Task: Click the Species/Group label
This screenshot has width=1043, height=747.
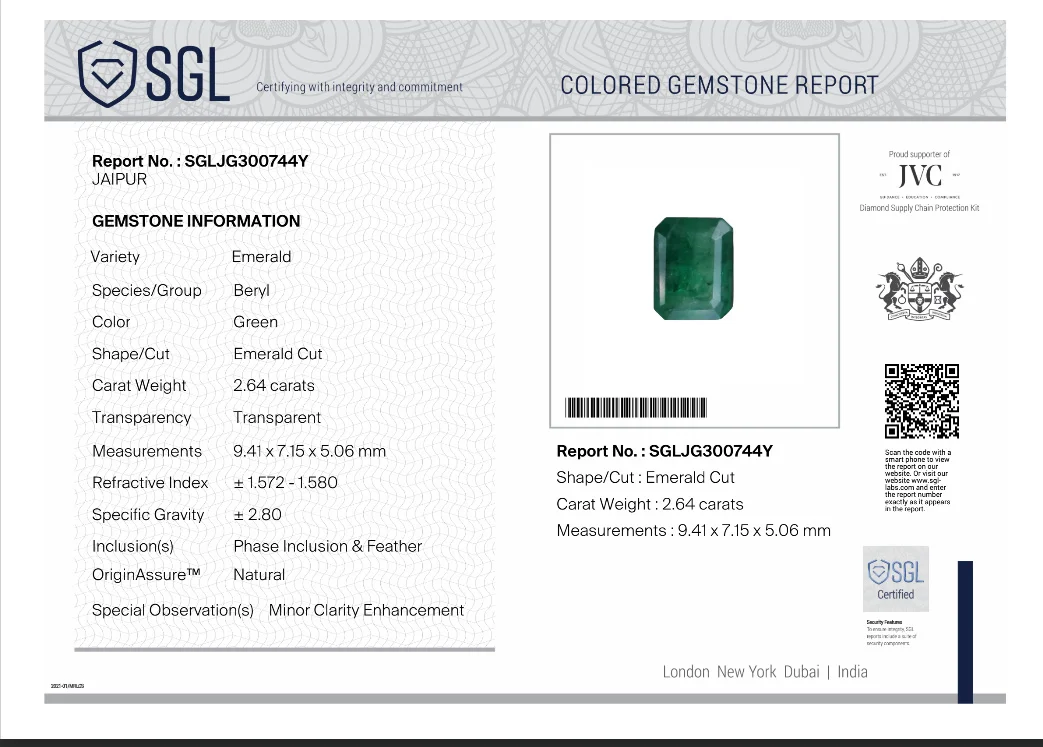Action: (146, 291)
